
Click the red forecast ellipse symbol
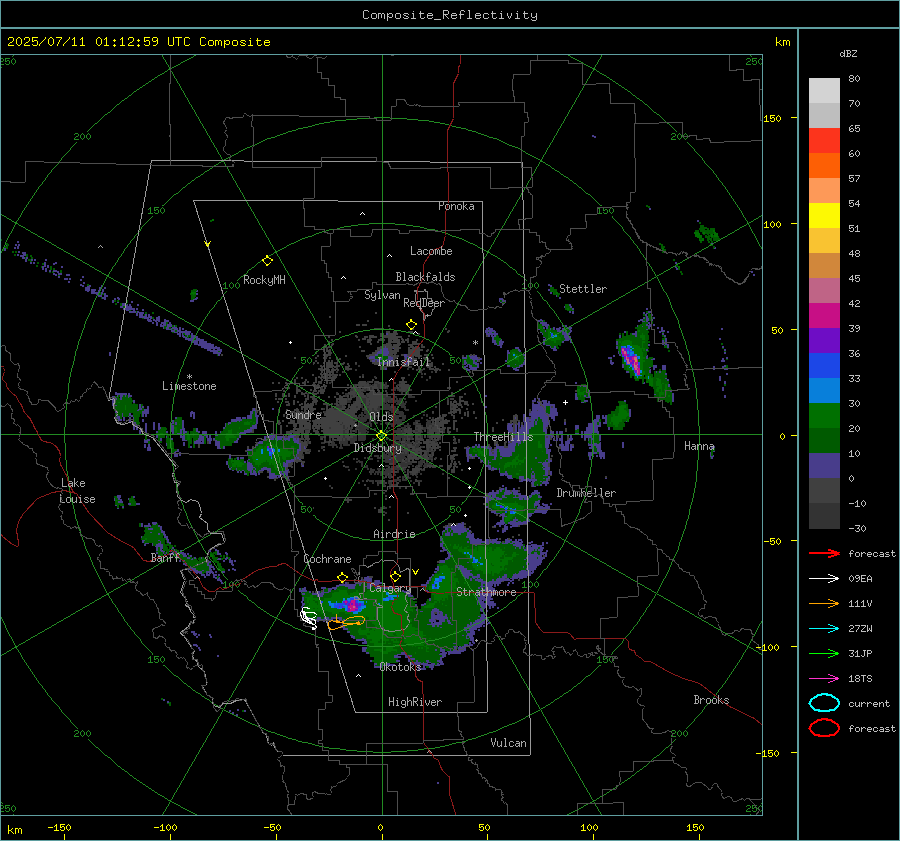point(824,728)
